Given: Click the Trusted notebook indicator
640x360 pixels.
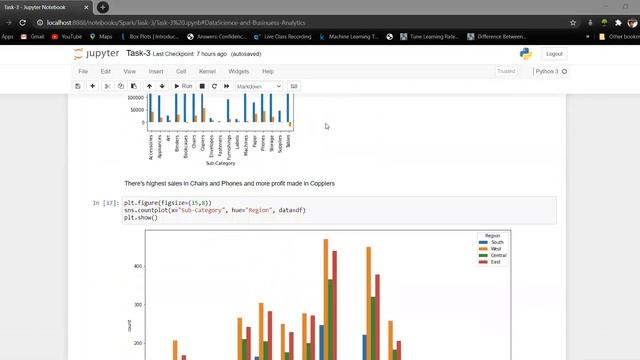Looking at the screenshot, I should click(506, 71).
